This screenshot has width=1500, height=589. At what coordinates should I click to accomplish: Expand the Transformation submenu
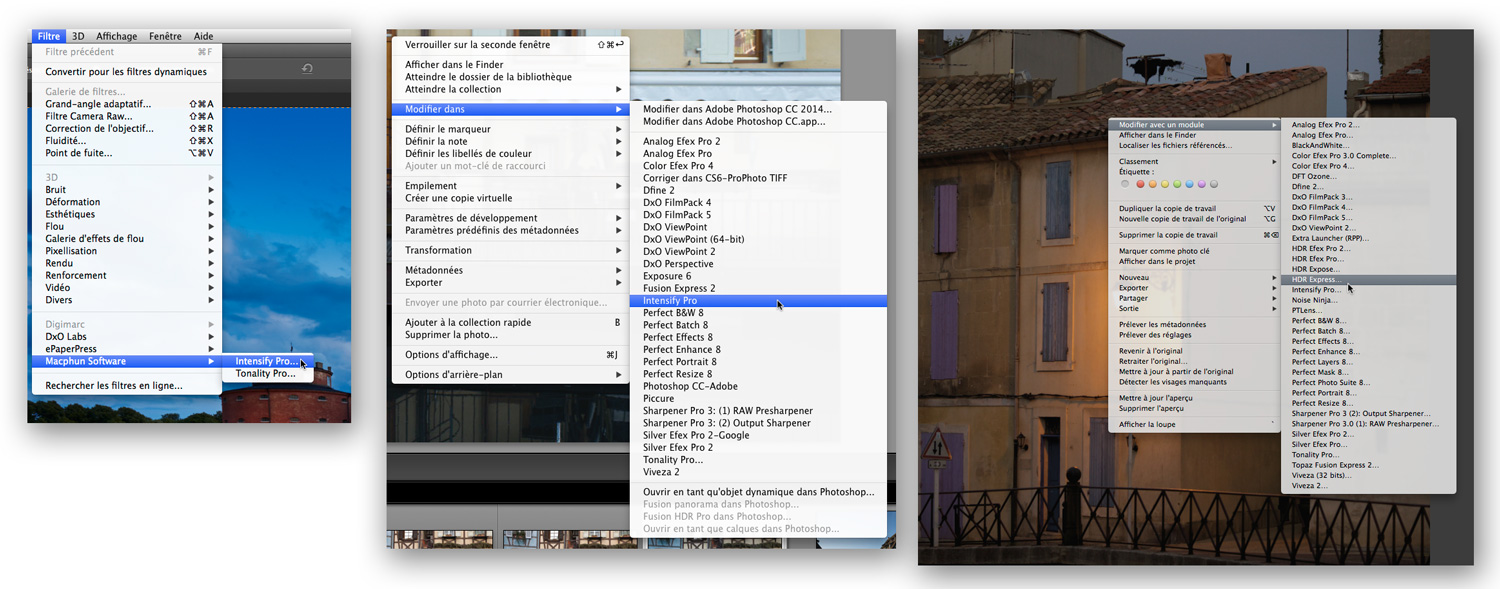click(510, 250)
